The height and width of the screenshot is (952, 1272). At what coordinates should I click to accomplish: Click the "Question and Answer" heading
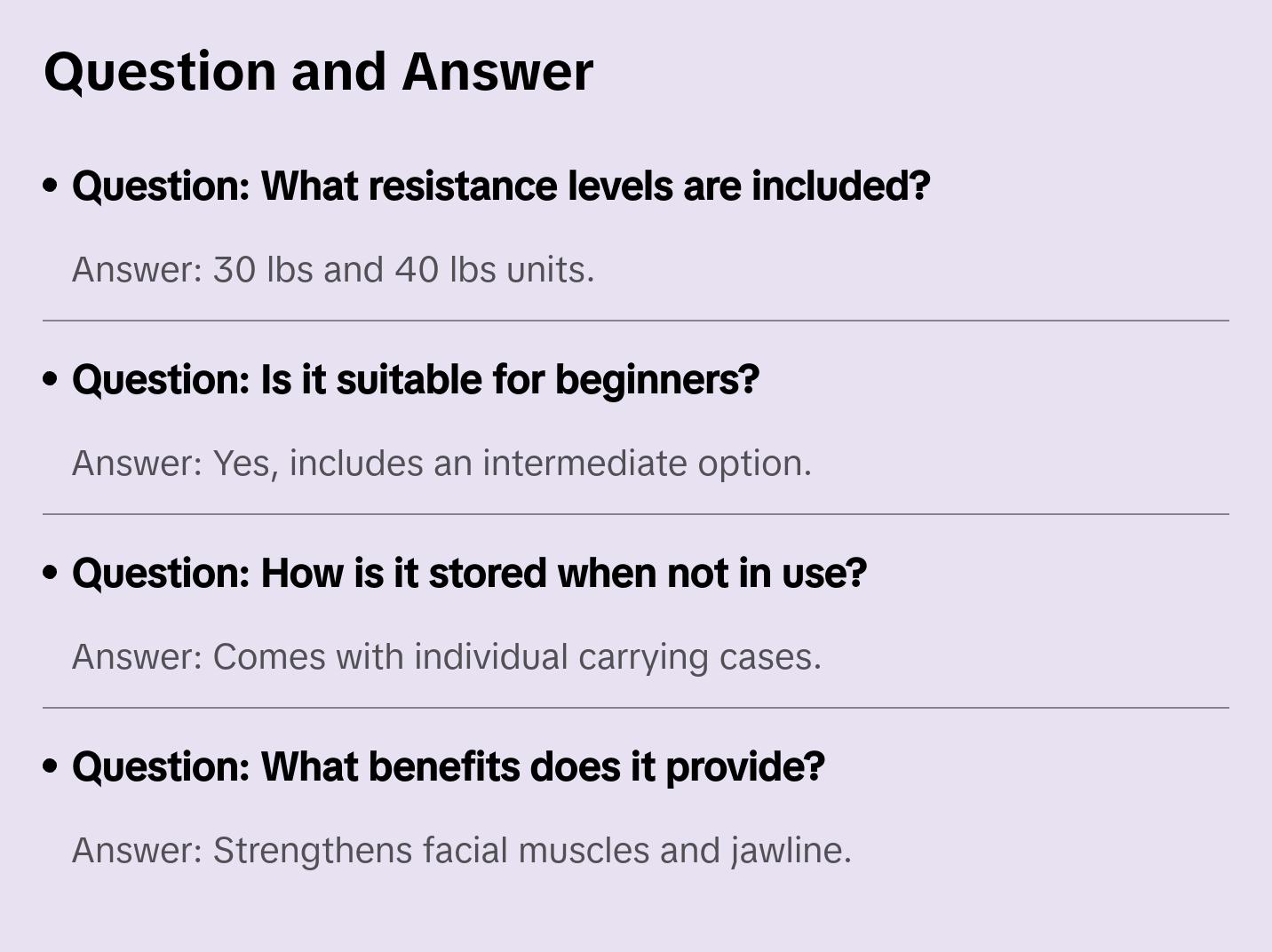click(318, 71)
